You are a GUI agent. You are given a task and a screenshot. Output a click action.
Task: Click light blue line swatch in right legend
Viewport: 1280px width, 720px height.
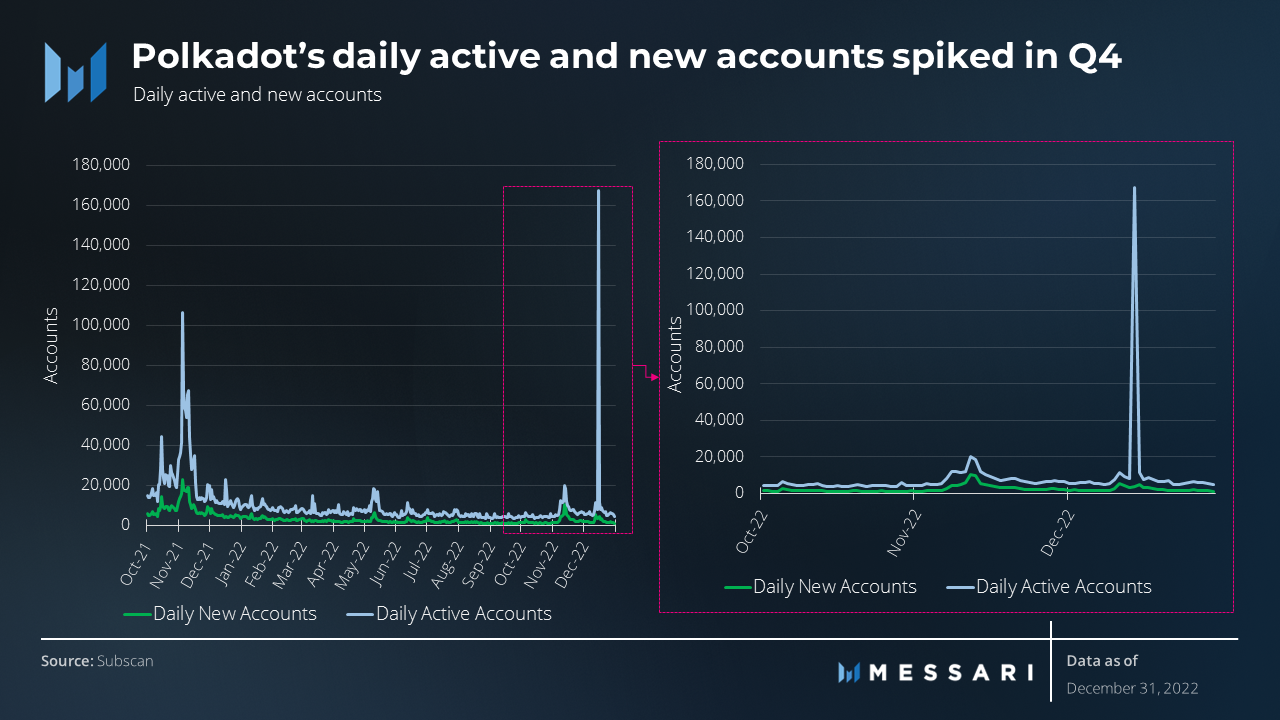point(960,587)
